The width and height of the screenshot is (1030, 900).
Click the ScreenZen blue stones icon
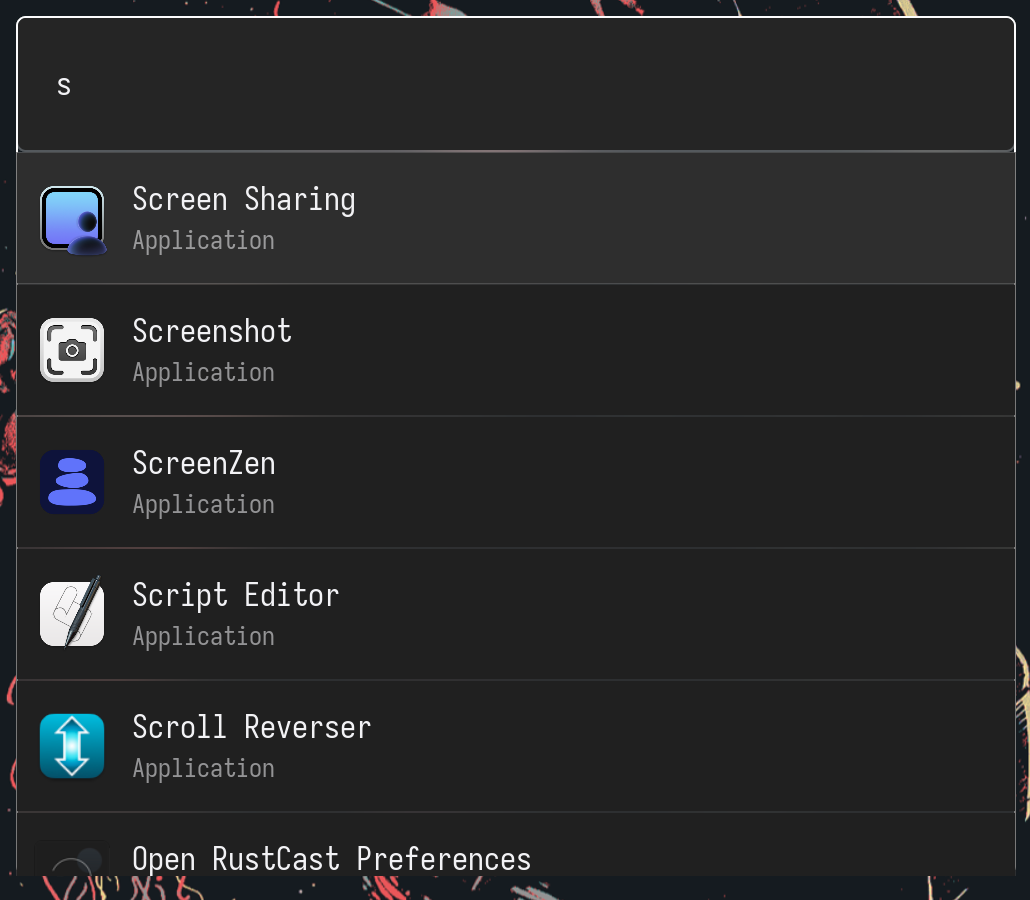point(71,482)
